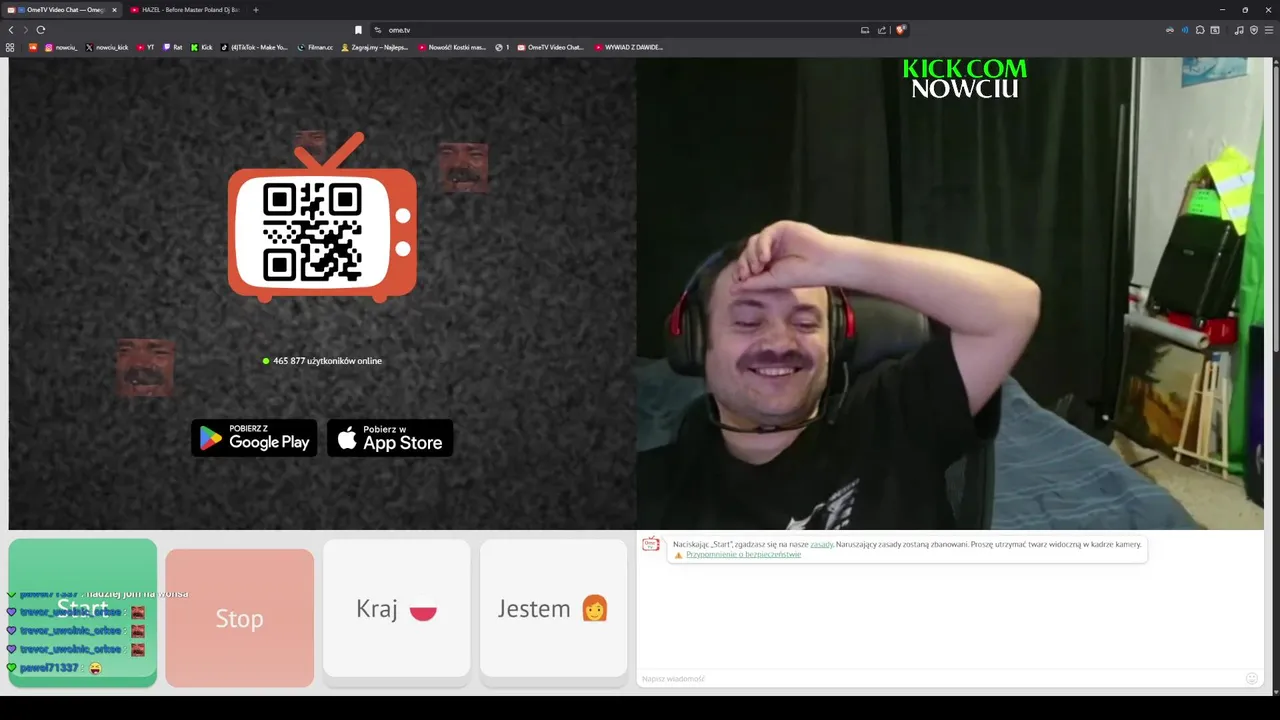The image size is (1280, 720).
Task: Click the blue sound extension icon
Action: click(1185, 30)
